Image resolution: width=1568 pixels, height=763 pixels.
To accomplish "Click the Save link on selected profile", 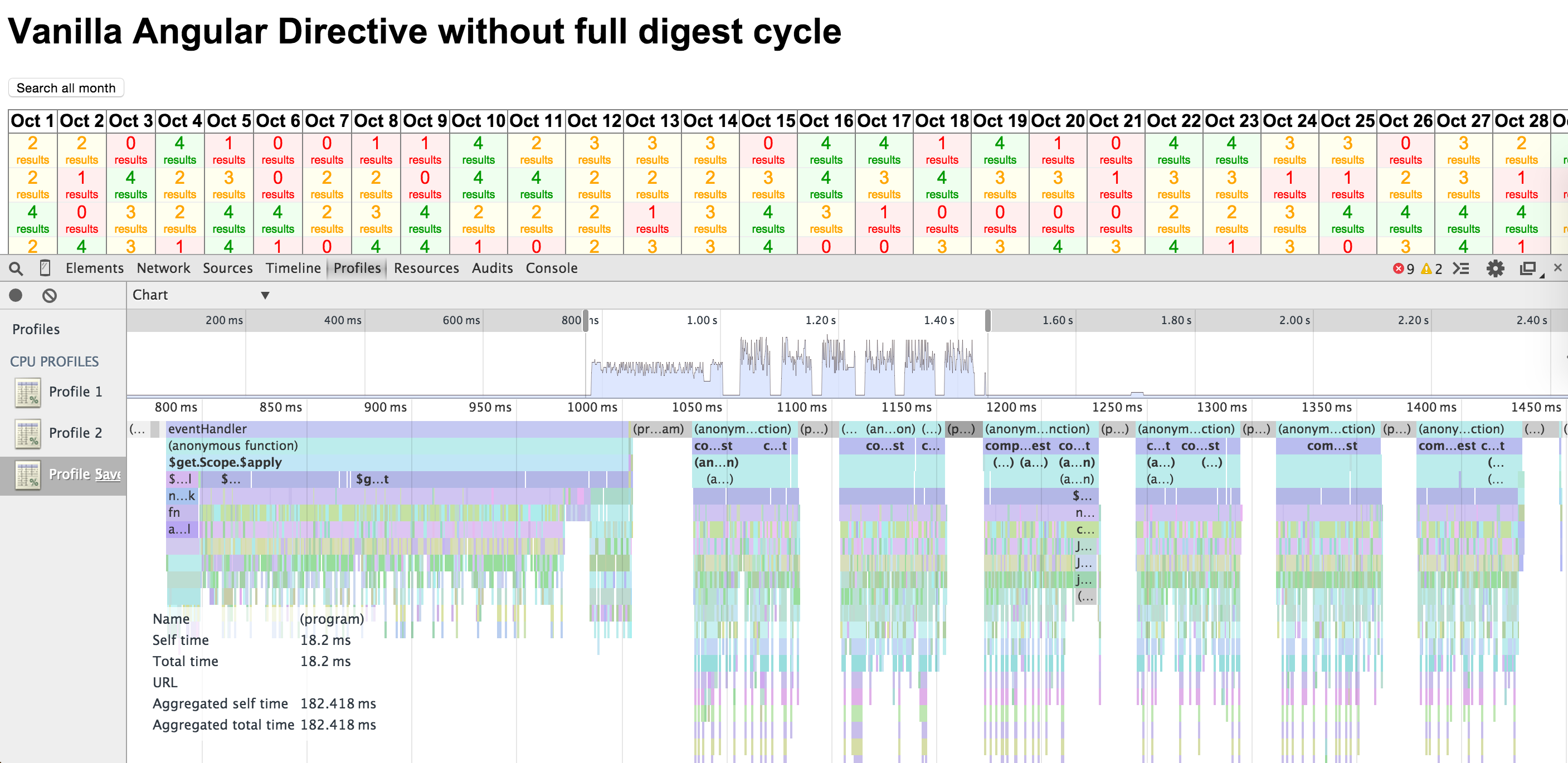I will (108, 475).
